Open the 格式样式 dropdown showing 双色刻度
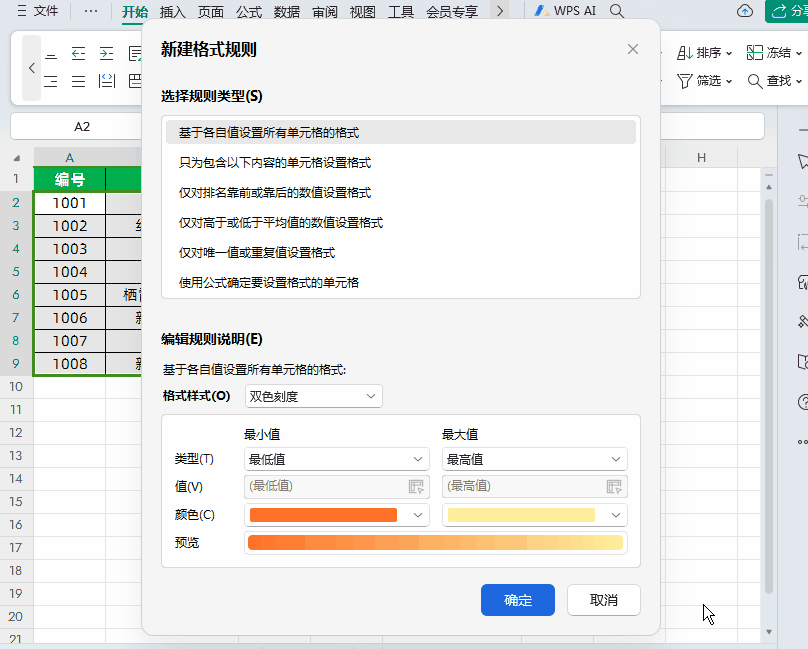The height and width of the screenshot is (649, 808). [x=314, y=396]
